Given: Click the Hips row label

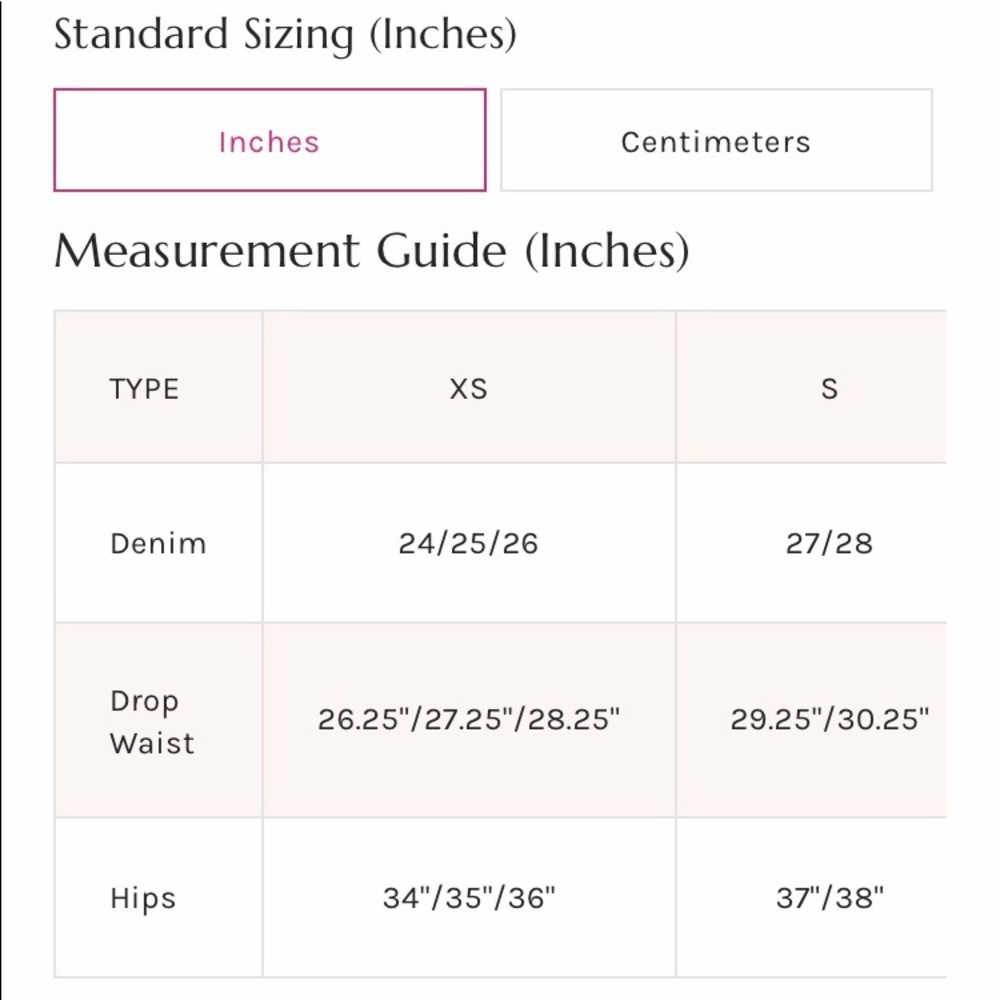Looking at the screenshot, I should (143, 898).
